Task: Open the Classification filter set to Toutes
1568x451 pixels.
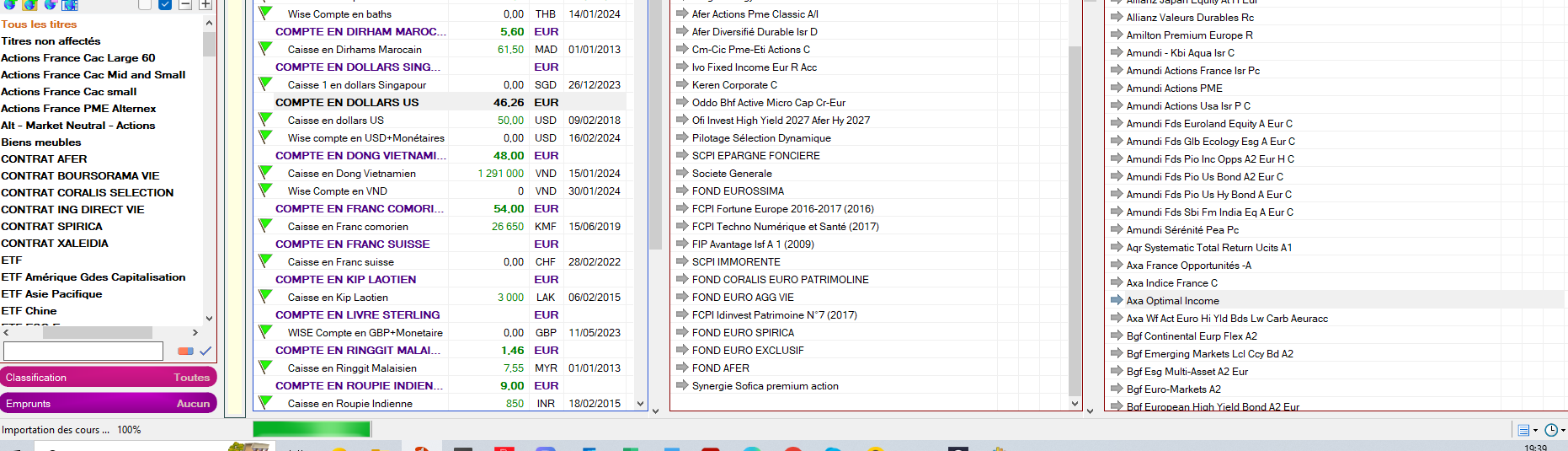Action: (109, 377)
